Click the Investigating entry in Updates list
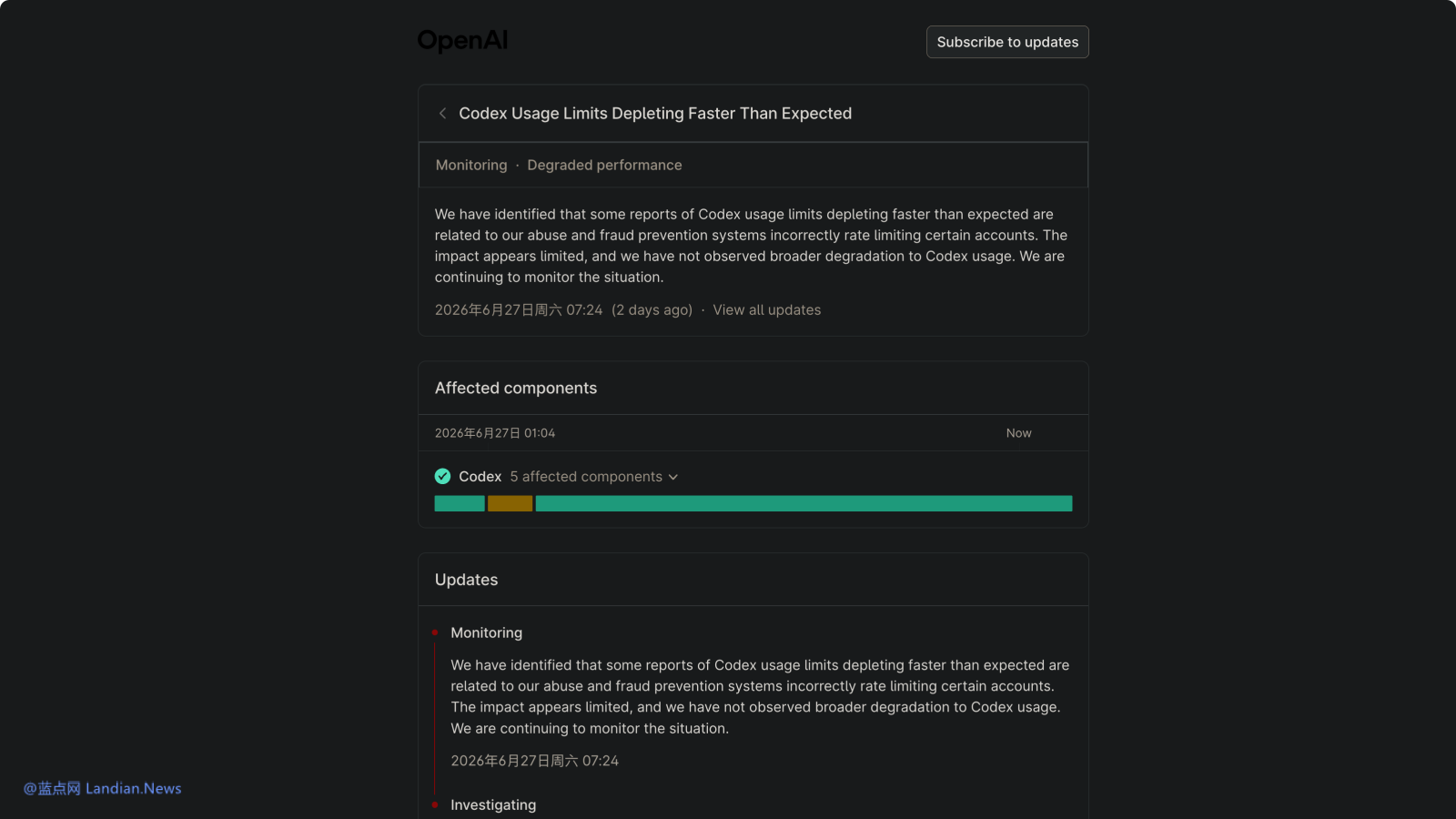1456x819 pixels. (493, 805)
